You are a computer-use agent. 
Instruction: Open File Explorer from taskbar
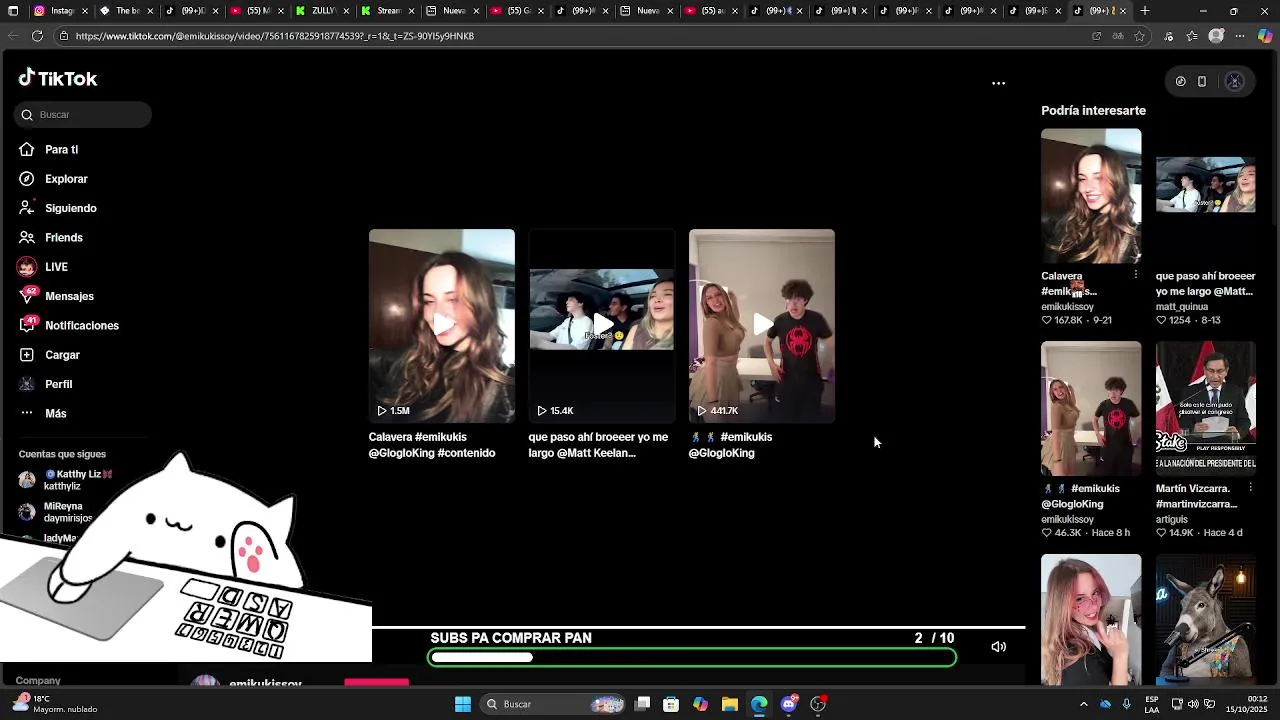[x=730, y=704]
